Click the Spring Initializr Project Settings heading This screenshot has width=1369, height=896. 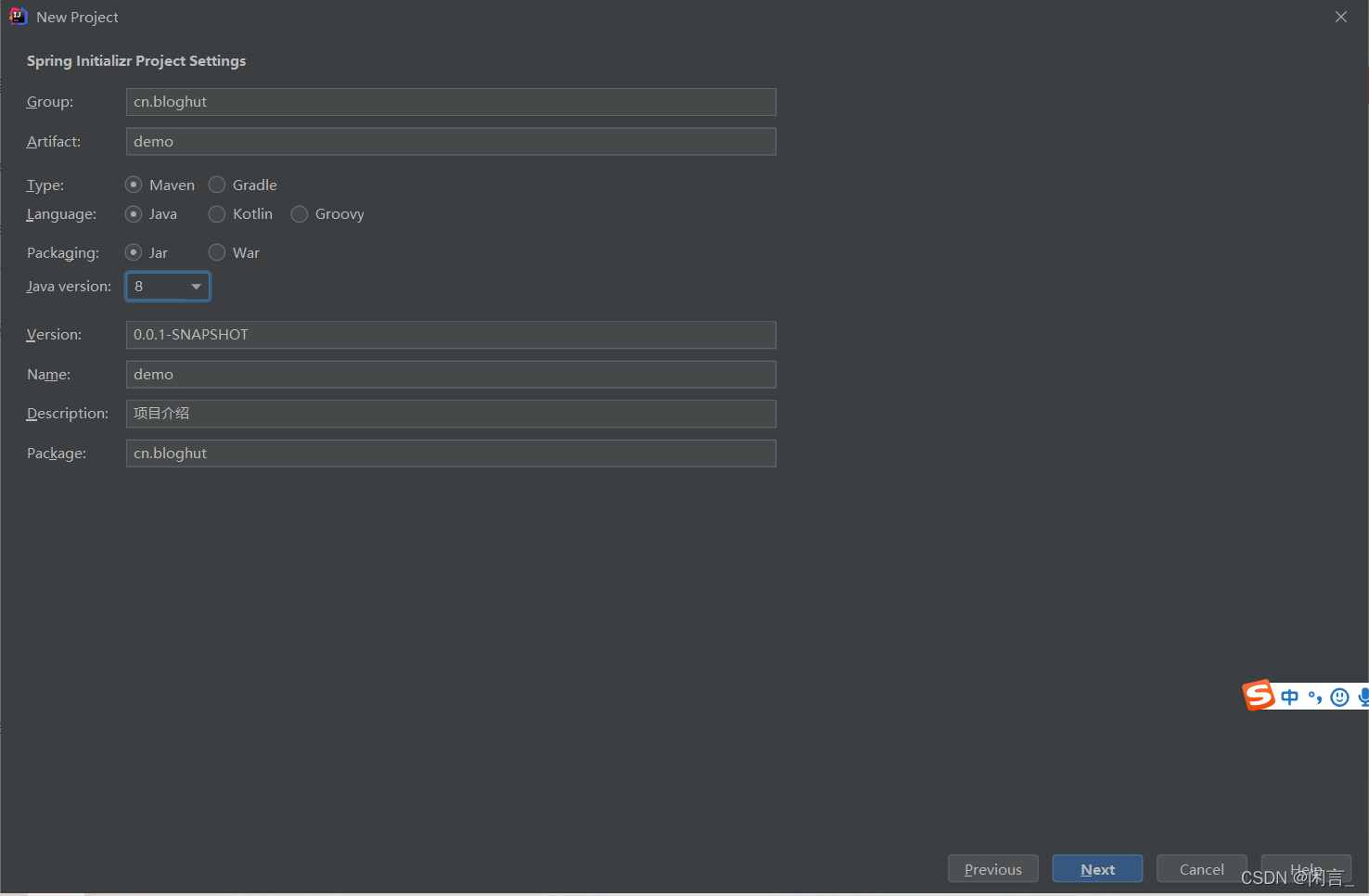pos(136,61)
